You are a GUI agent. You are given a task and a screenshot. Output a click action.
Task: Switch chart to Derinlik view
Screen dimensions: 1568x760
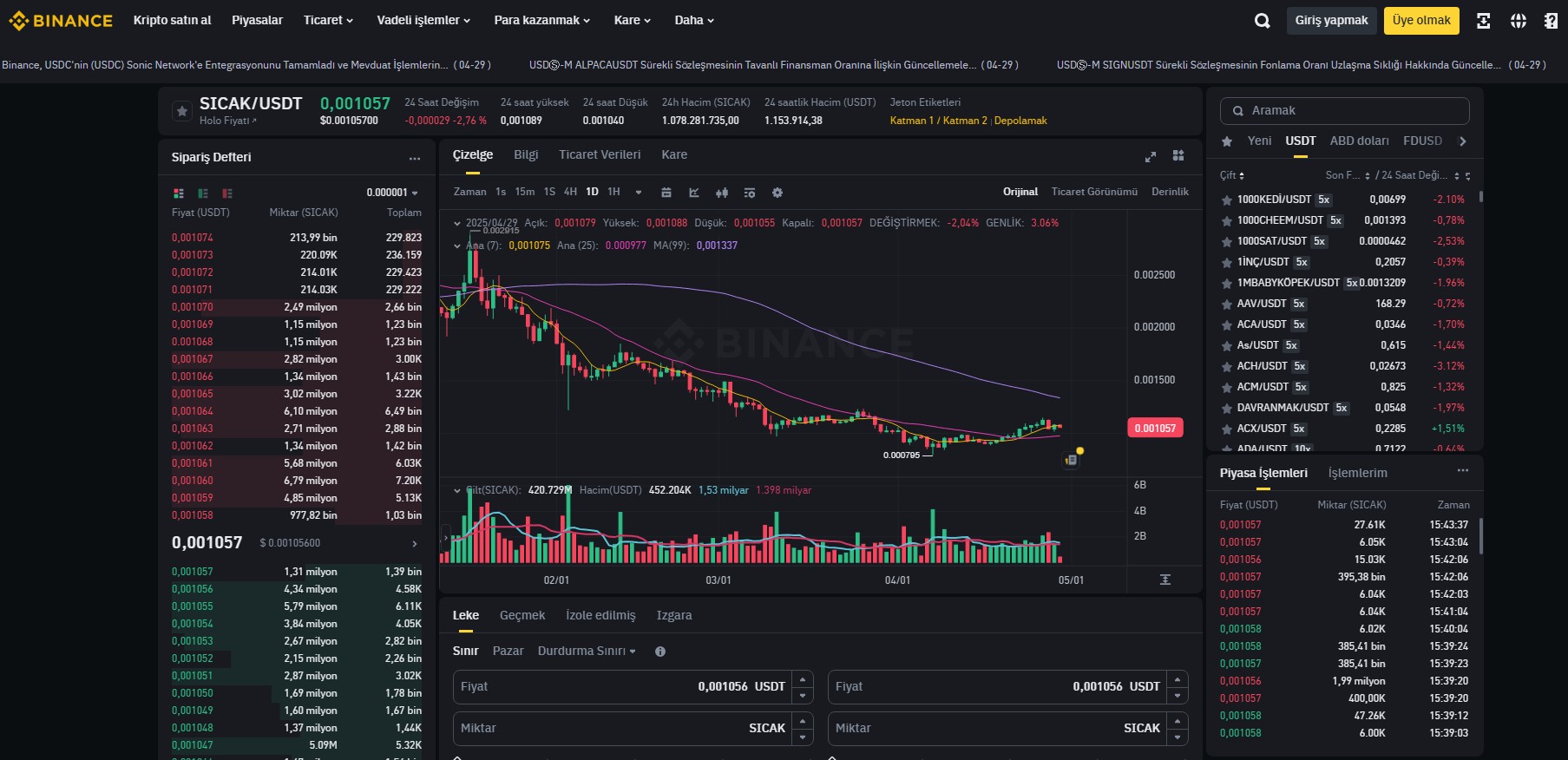1170,192
